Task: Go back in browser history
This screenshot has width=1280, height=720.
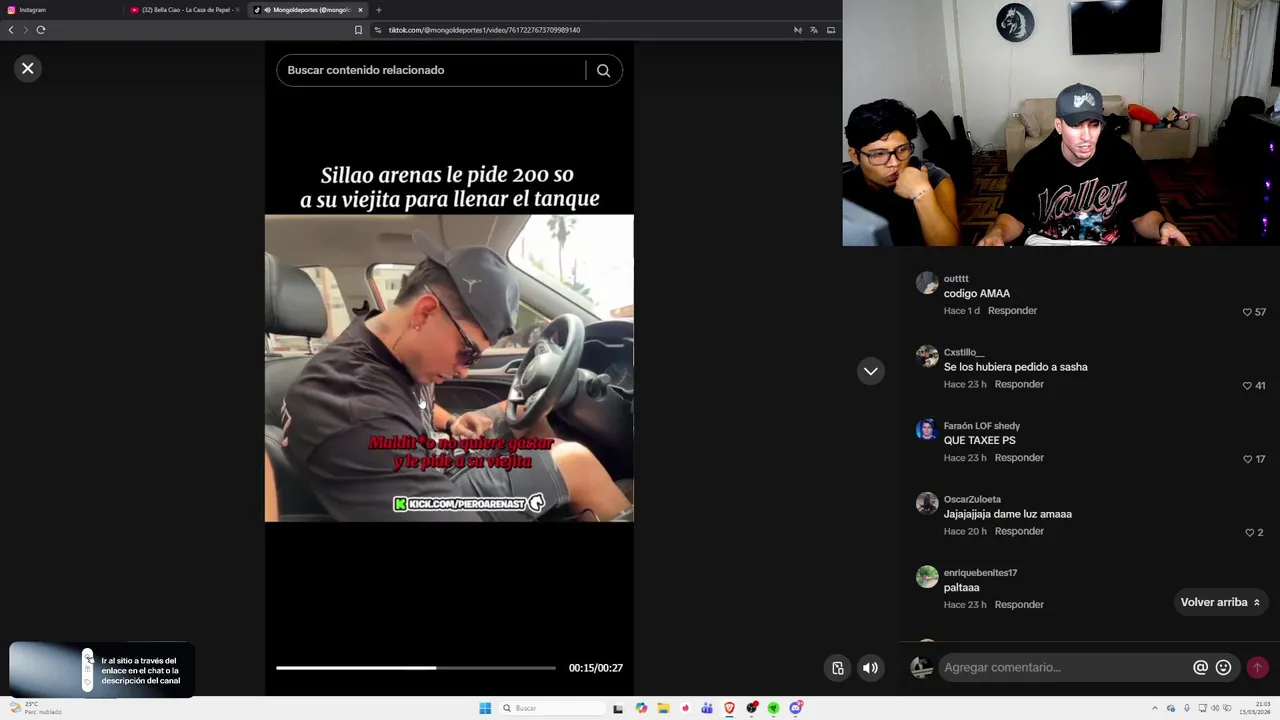Action: (x=11, y=30)
